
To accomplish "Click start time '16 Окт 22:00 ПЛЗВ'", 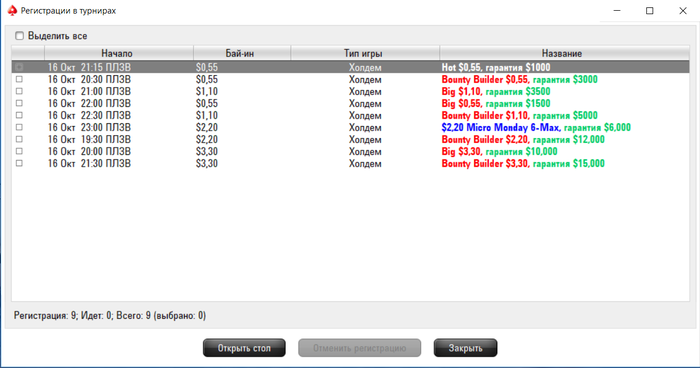I will [89, 104].
